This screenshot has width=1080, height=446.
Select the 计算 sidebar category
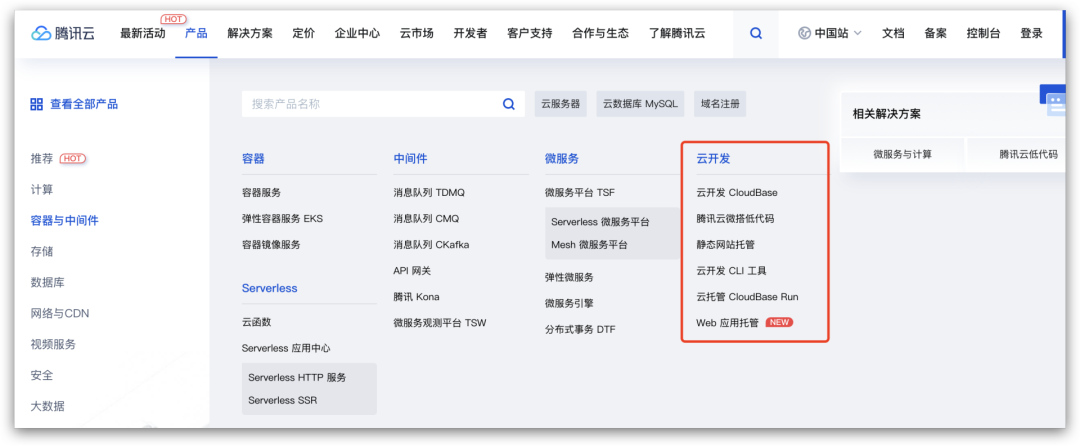click(42, 189)
